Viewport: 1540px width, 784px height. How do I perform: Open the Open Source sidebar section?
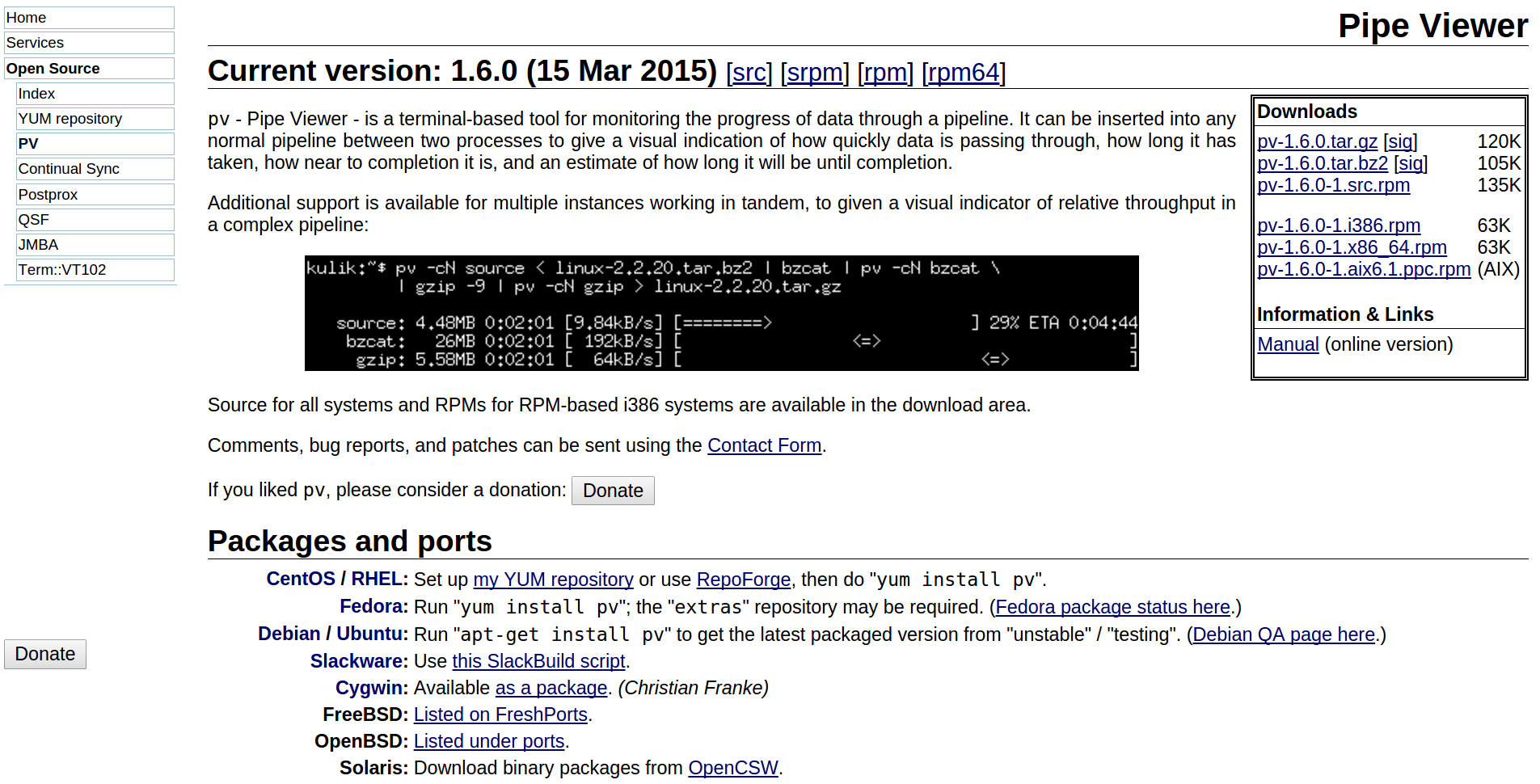[89, 69]
